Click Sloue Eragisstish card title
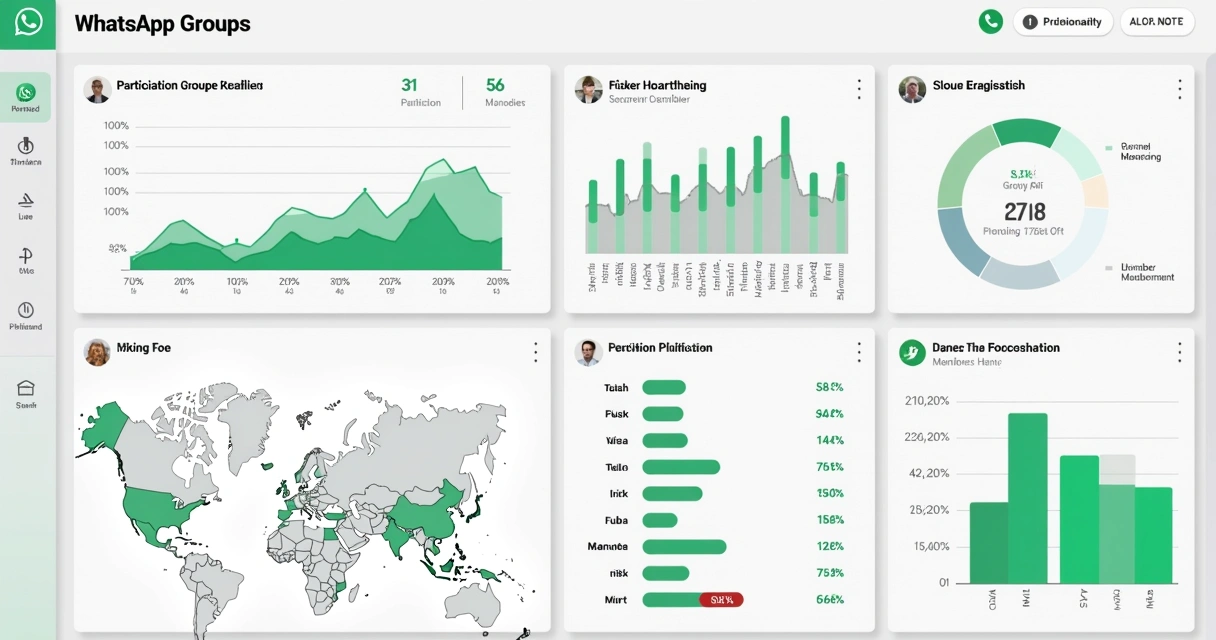The height and width of the screenshot is (640, 1216). (978, 86)
